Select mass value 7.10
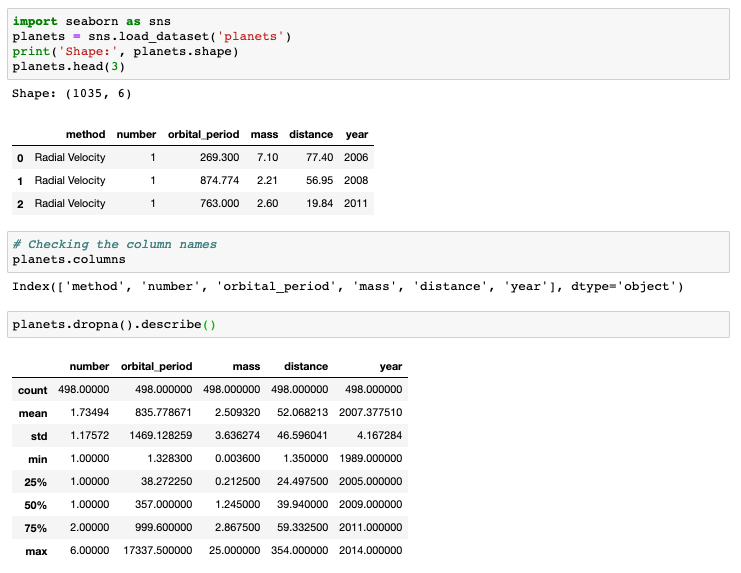Image resolution: width=741 pixels, height=573 pixels. click(267, 157)
